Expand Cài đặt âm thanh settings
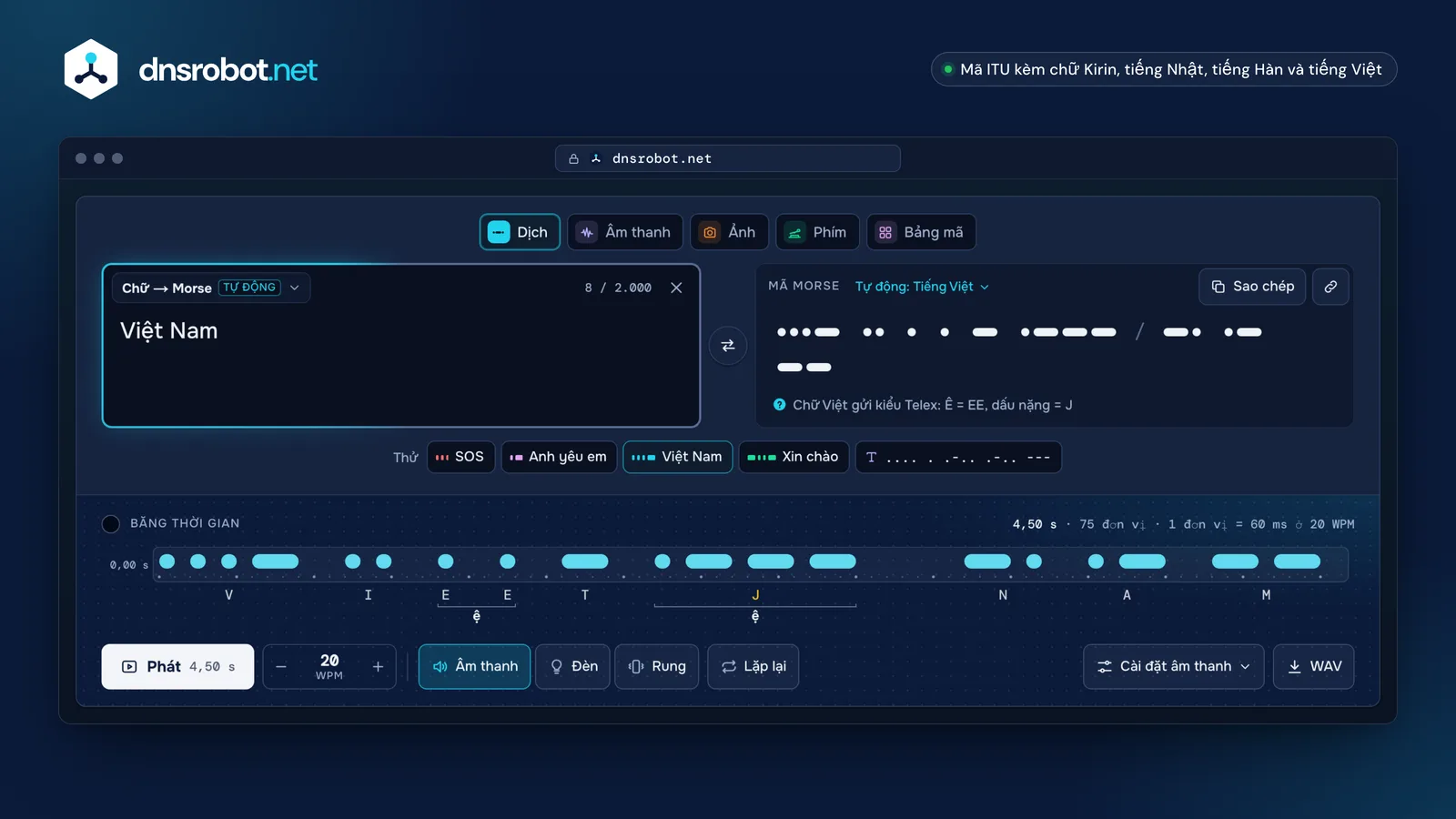Screen dimensions: 1456x819 click(1174, 667)
